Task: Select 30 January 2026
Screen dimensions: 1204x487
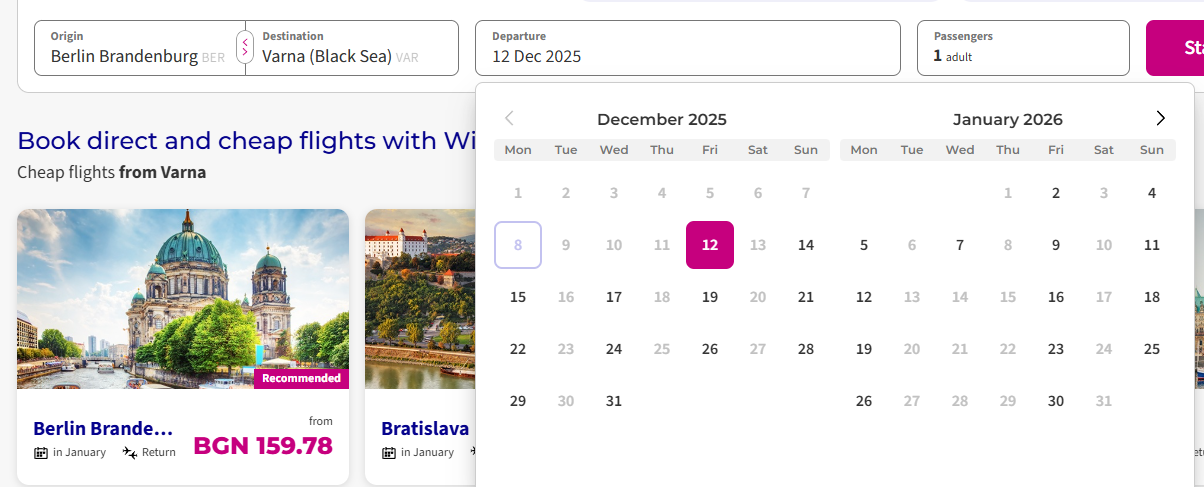Action: coord(1056,401)
